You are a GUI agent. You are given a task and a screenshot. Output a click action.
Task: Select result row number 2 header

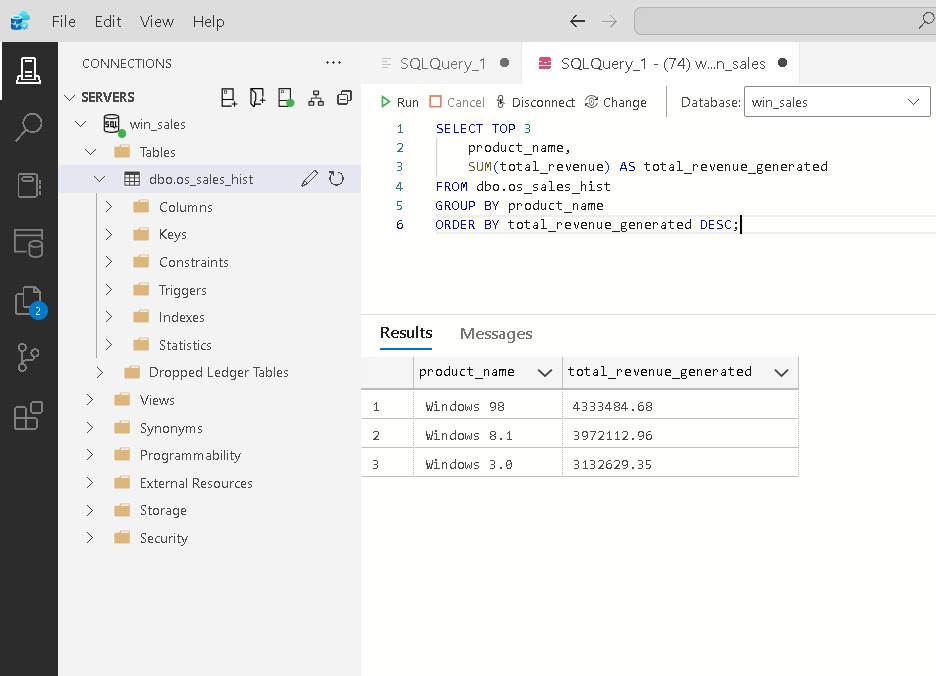click(387, 435)
